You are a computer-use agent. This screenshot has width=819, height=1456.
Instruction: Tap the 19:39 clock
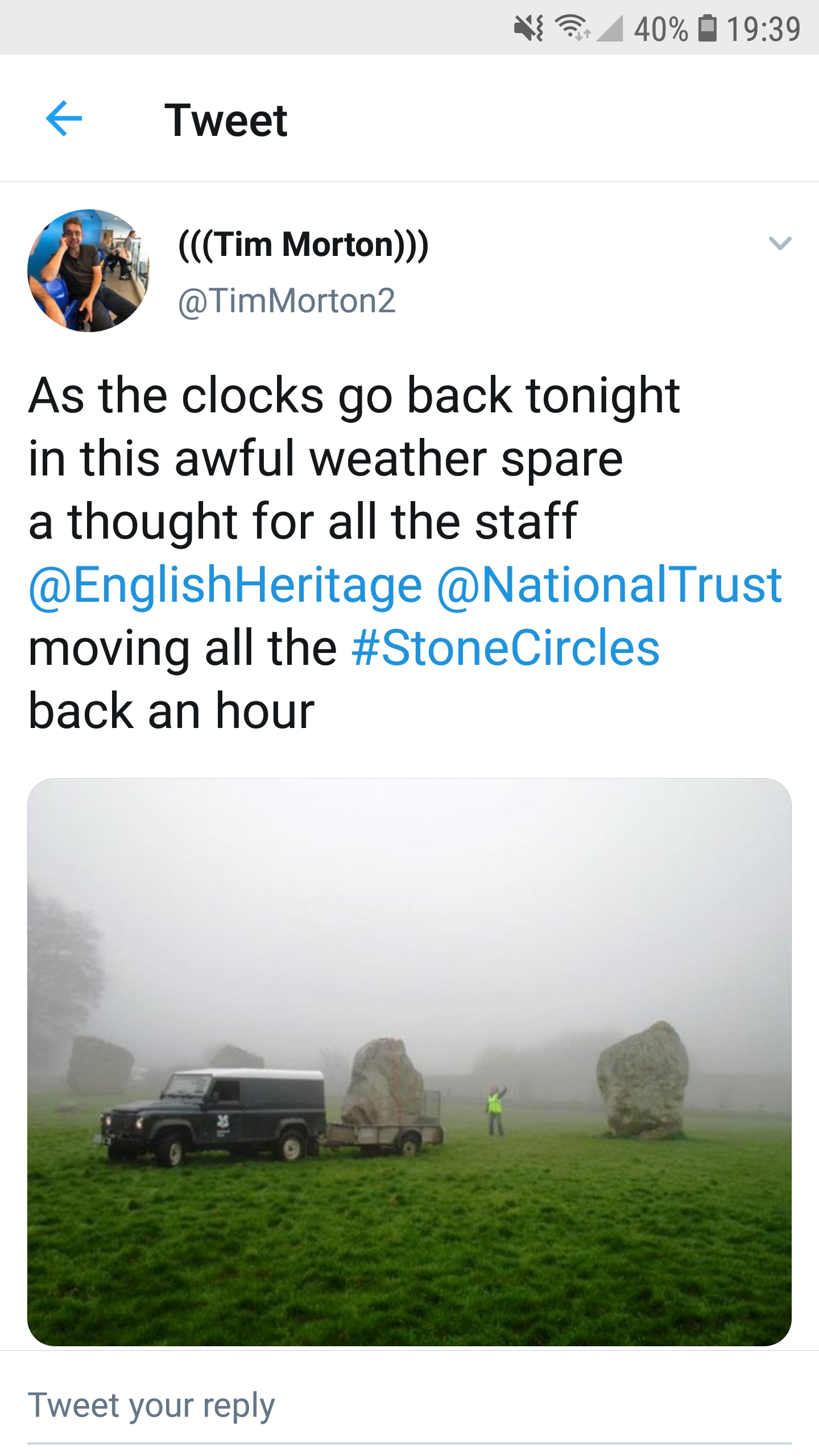(764, 29)
